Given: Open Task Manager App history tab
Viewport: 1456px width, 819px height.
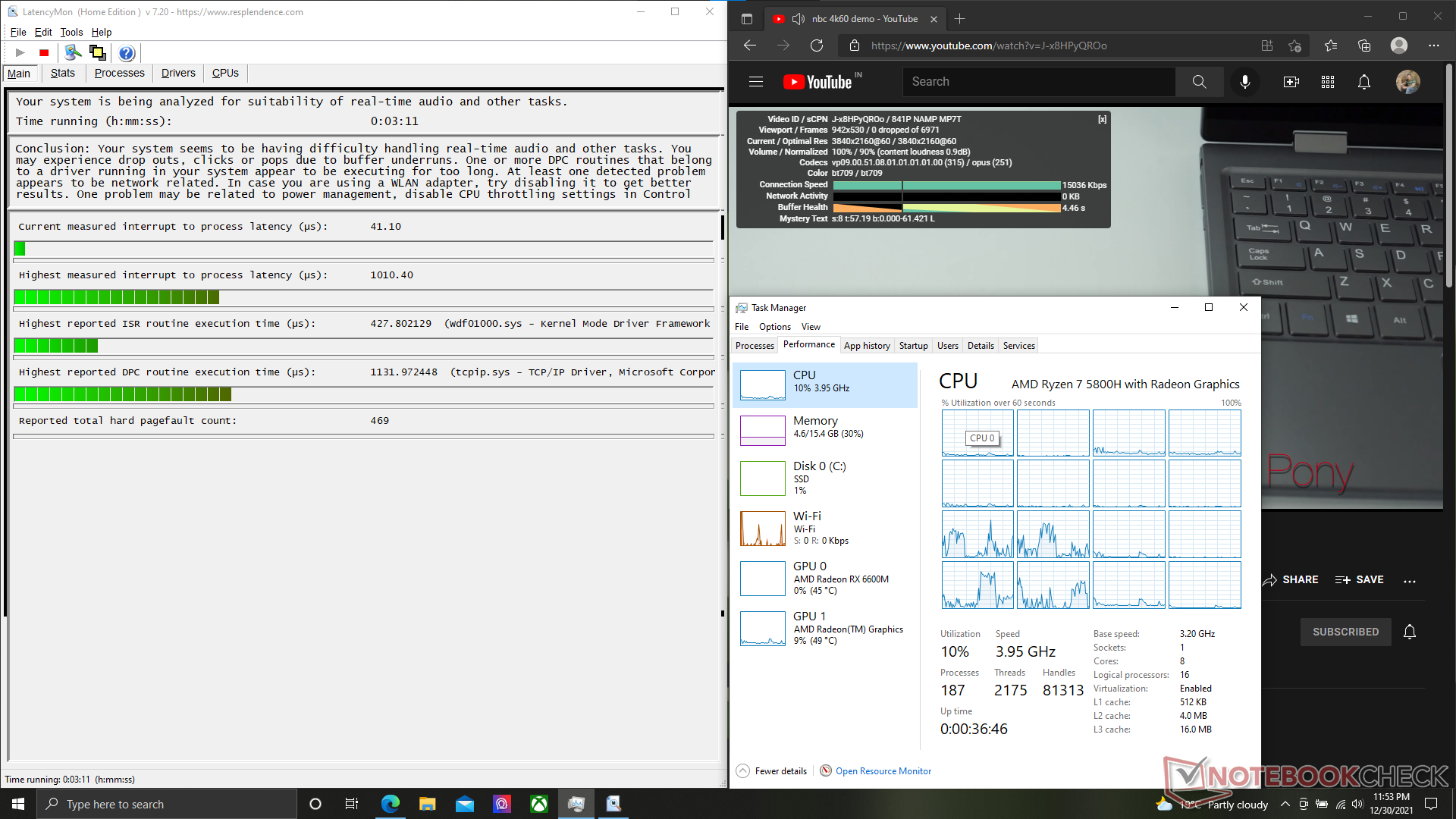Looking at the screenshot, I should click(x=866, y=346).
